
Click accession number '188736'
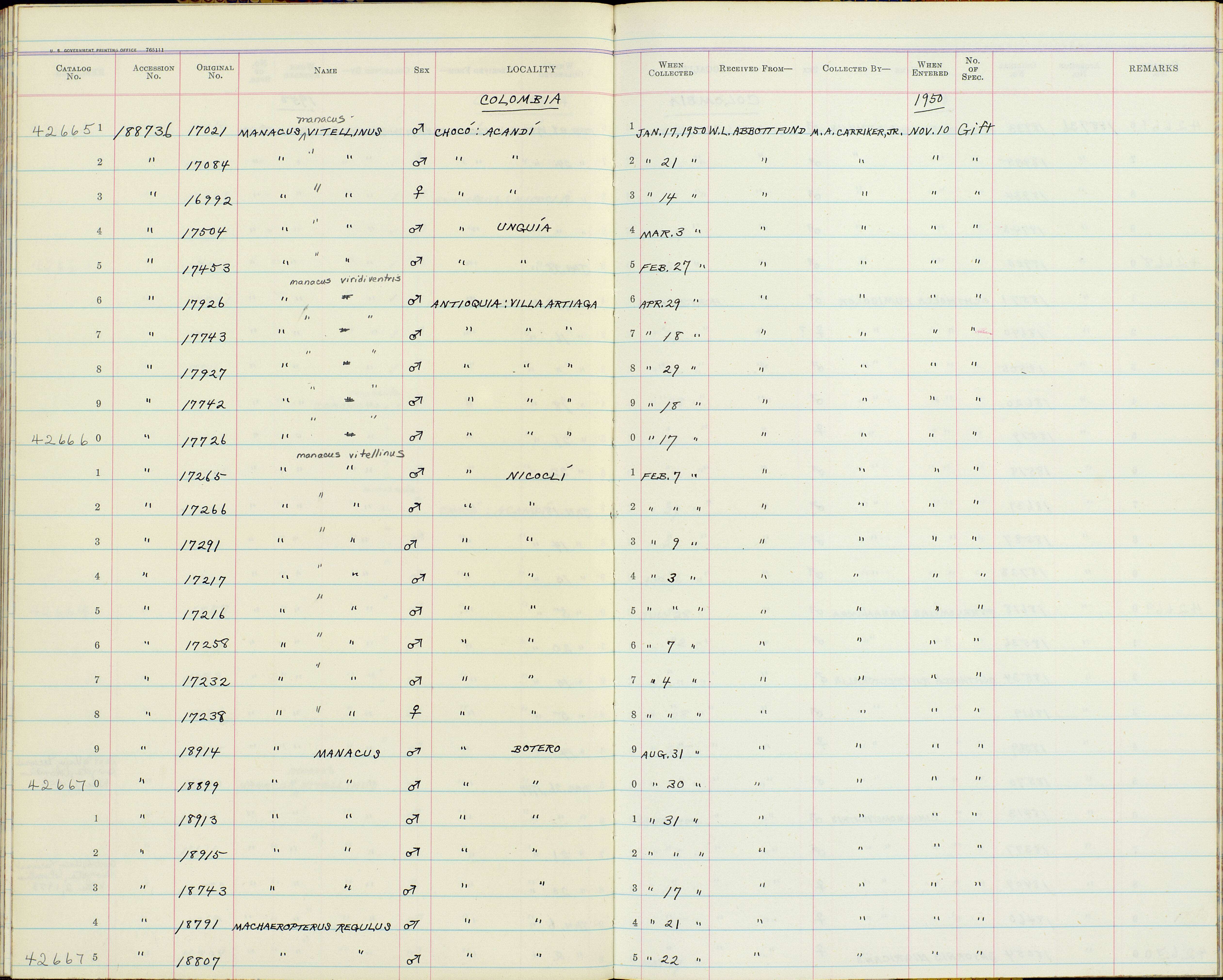coord(142,132)
